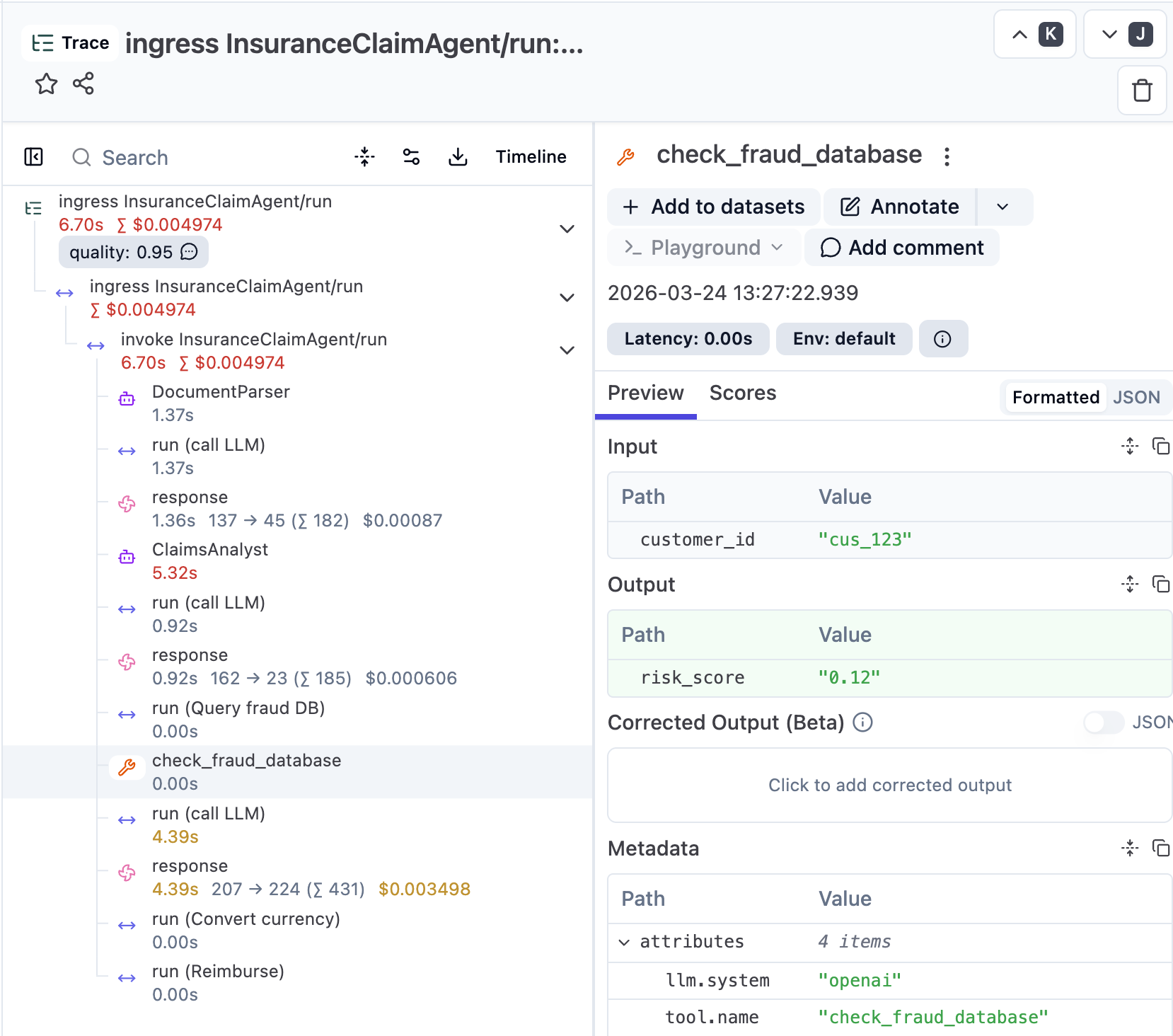Collapse the trace tree side panel
This screenshot has height=1036, width=1173.
coord(34,157)
